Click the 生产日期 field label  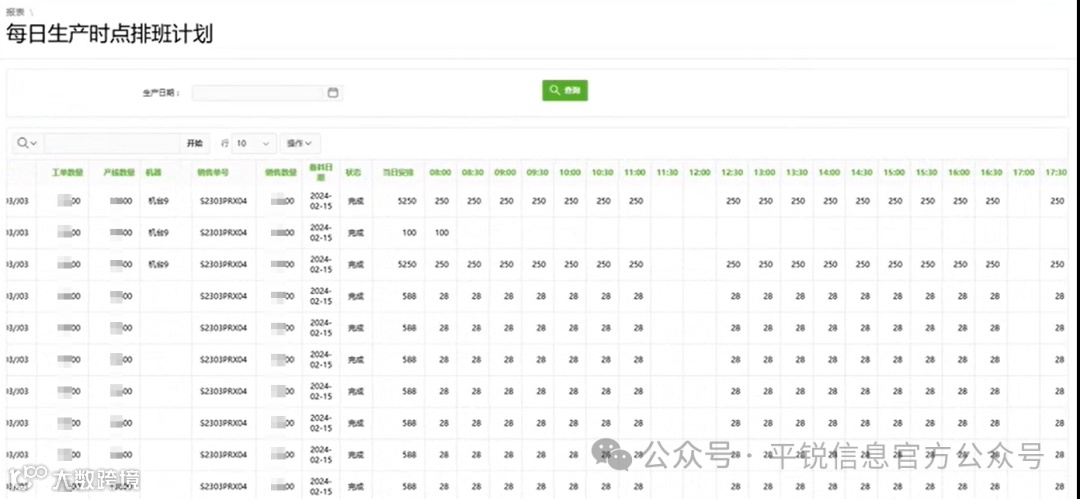[x=161, y=93]
